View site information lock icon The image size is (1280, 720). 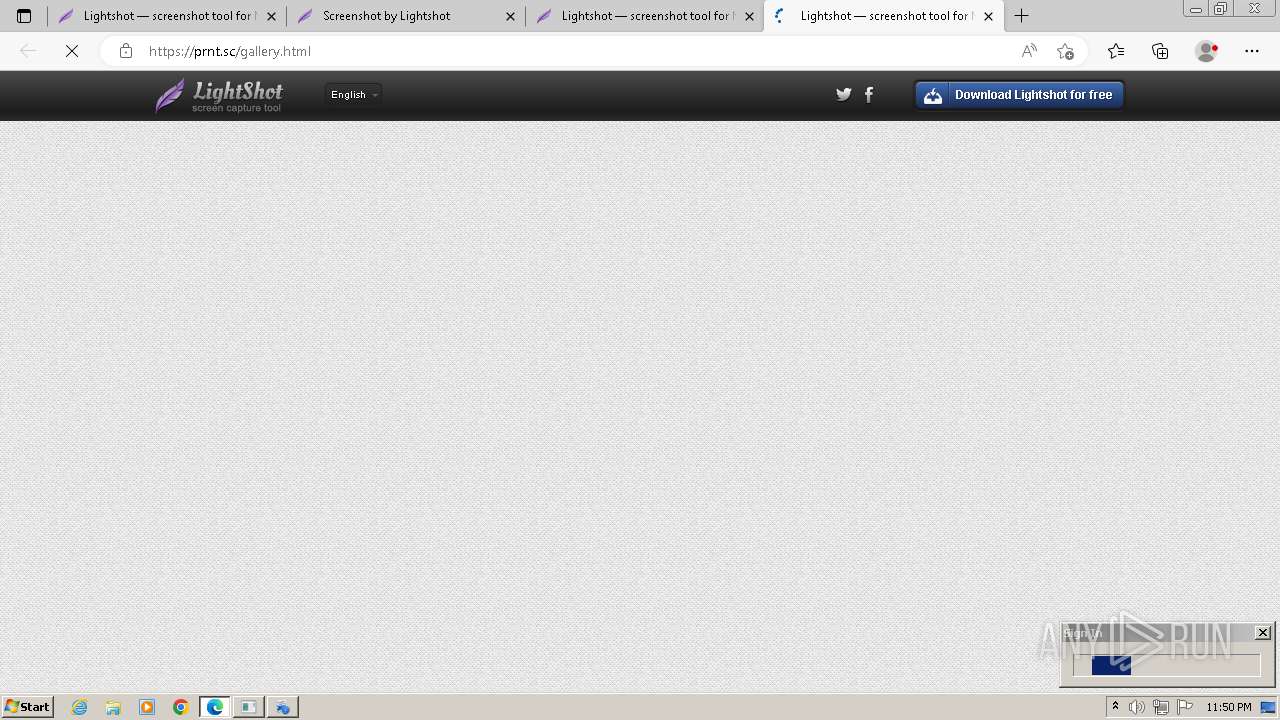click(x=126, y=51)
